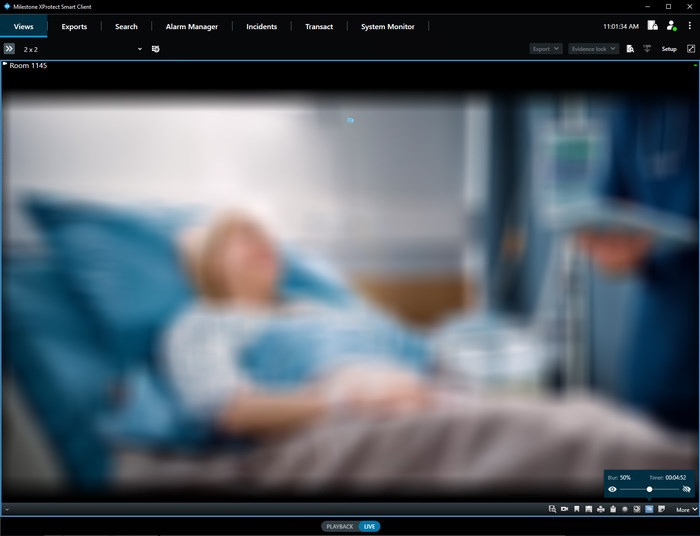Open the Export dropdown

(x=546, y=49)
